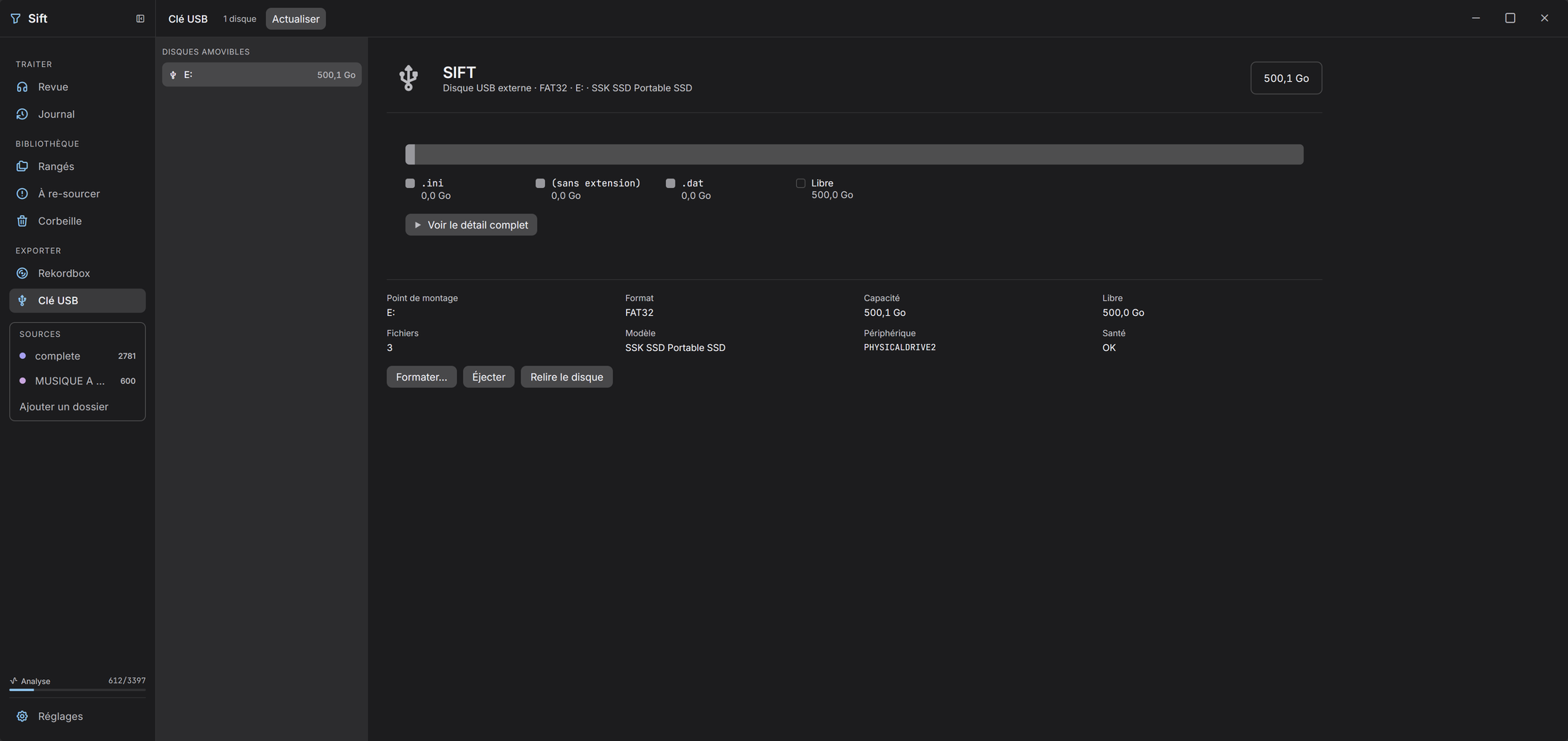The image size is (1568, 741).
Task: Click the large USB icon by the SIFT title
Action: click(x=409, y=78)
